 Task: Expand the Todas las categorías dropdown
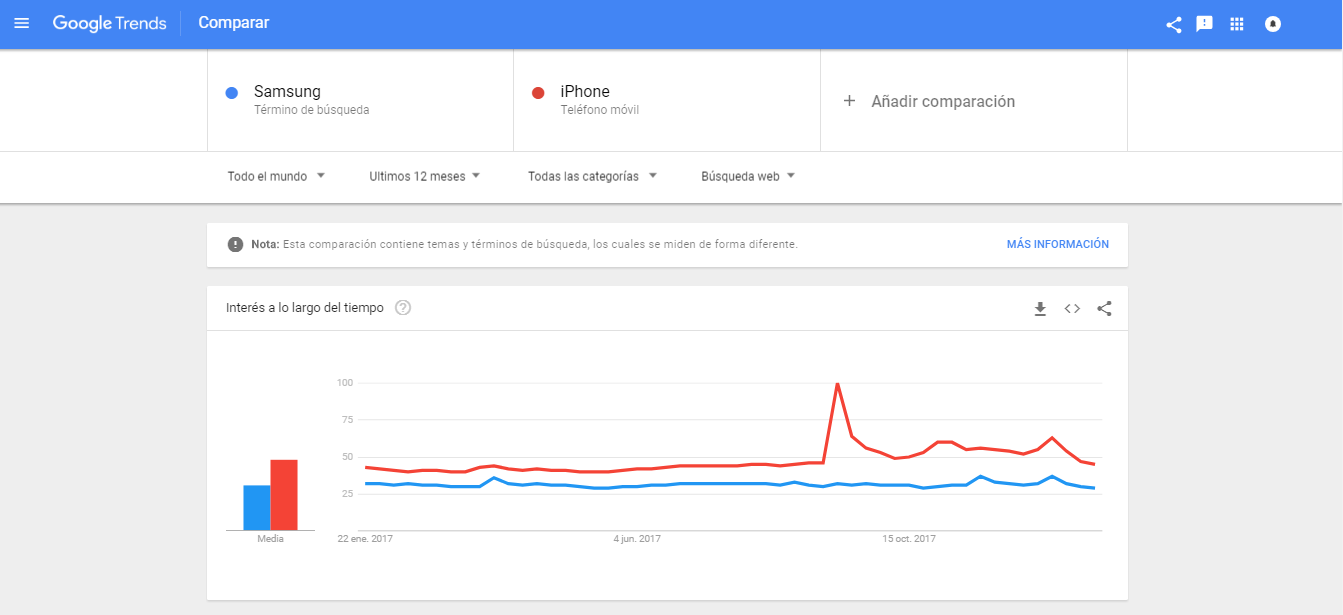pyautogui.click(x=592, y=176)
